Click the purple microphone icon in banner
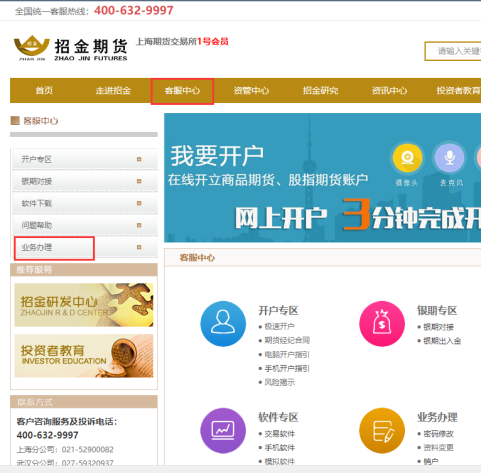The image size is (481, 473). pyautogui.click(x=450, y=158)
